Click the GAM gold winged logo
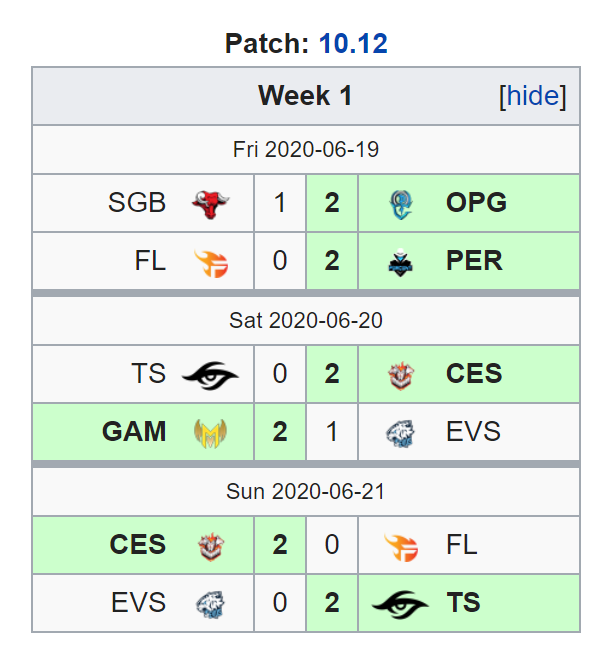This screenshot has width=608, height=672. [x=210, y=433]
